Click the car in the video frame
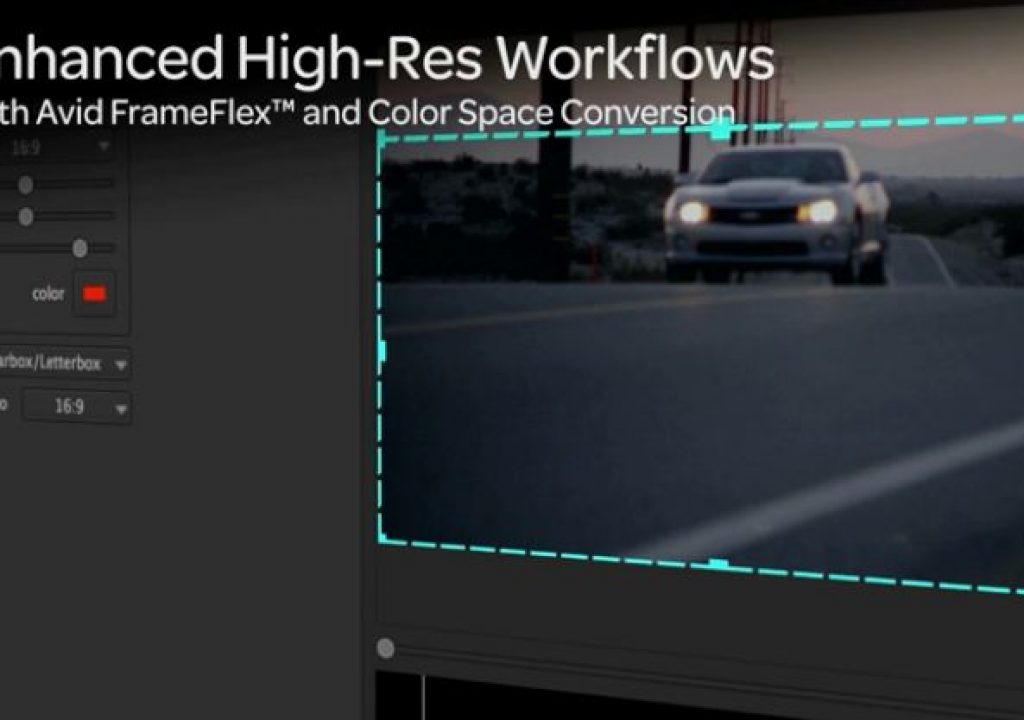Screen dimensions: 1024x720 pyautogui.click(x=775, y=215)
